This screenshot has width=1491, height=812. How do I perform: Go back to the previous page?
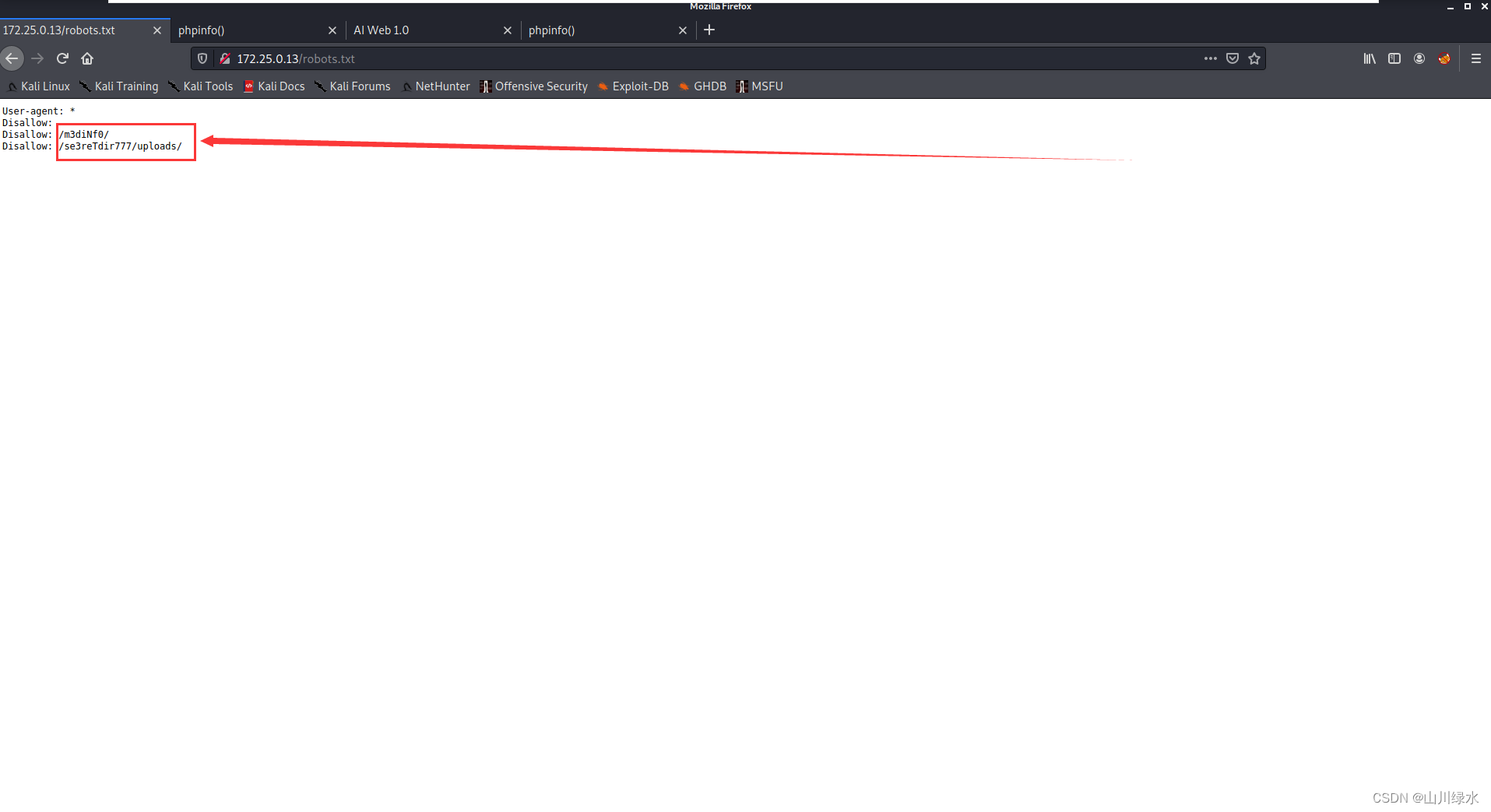click(12, 58)
